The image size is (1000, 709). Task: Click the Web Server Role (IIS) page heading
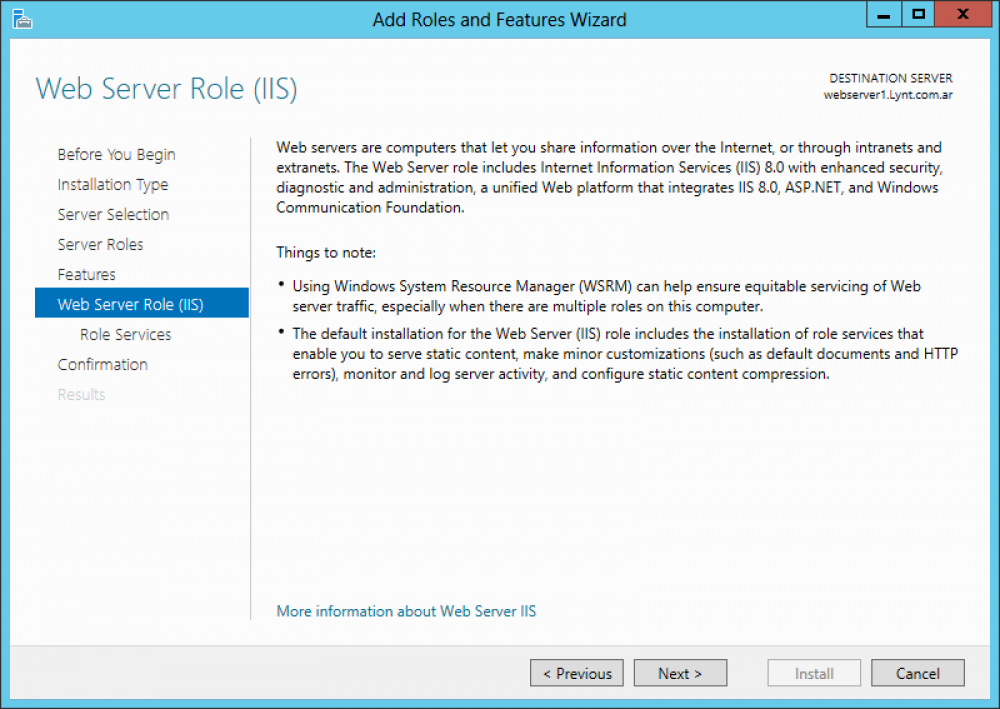[x=166, y=89]
